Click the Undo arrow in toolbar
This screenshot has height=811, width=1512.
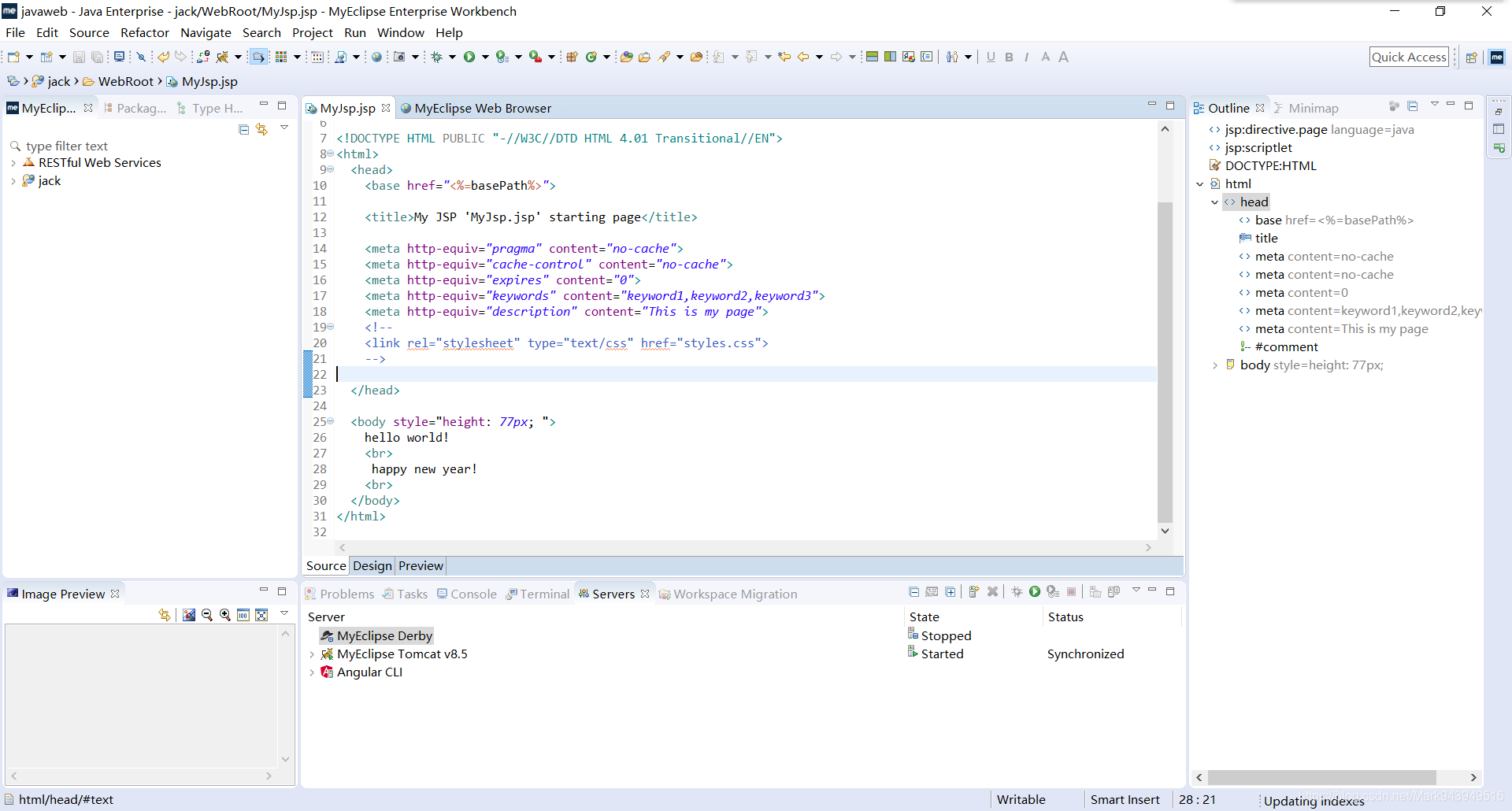(x=163, y=57)
